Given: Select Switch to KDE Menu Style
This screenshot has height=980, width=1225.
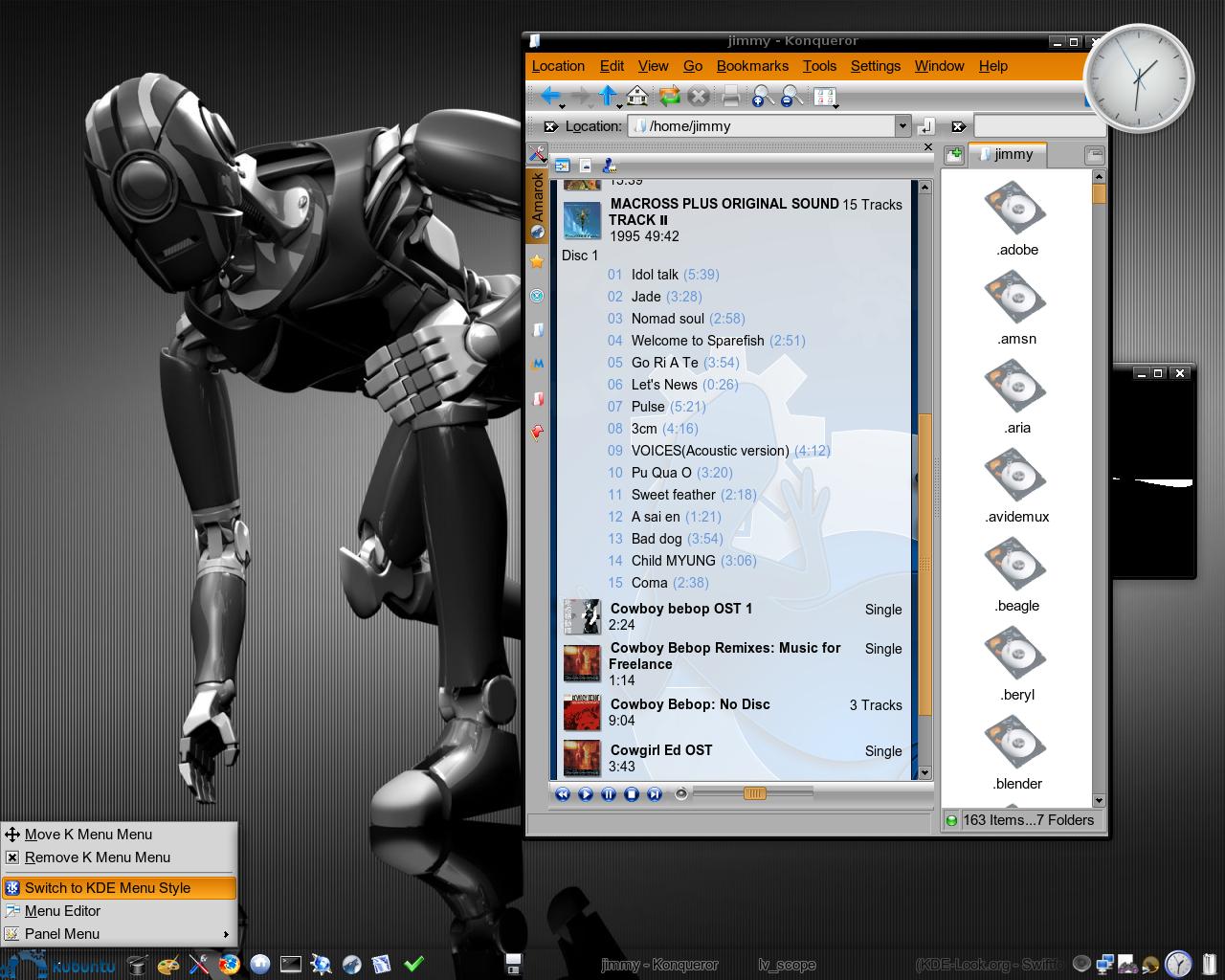Looking at the screenshot, I should pos(119,888).
